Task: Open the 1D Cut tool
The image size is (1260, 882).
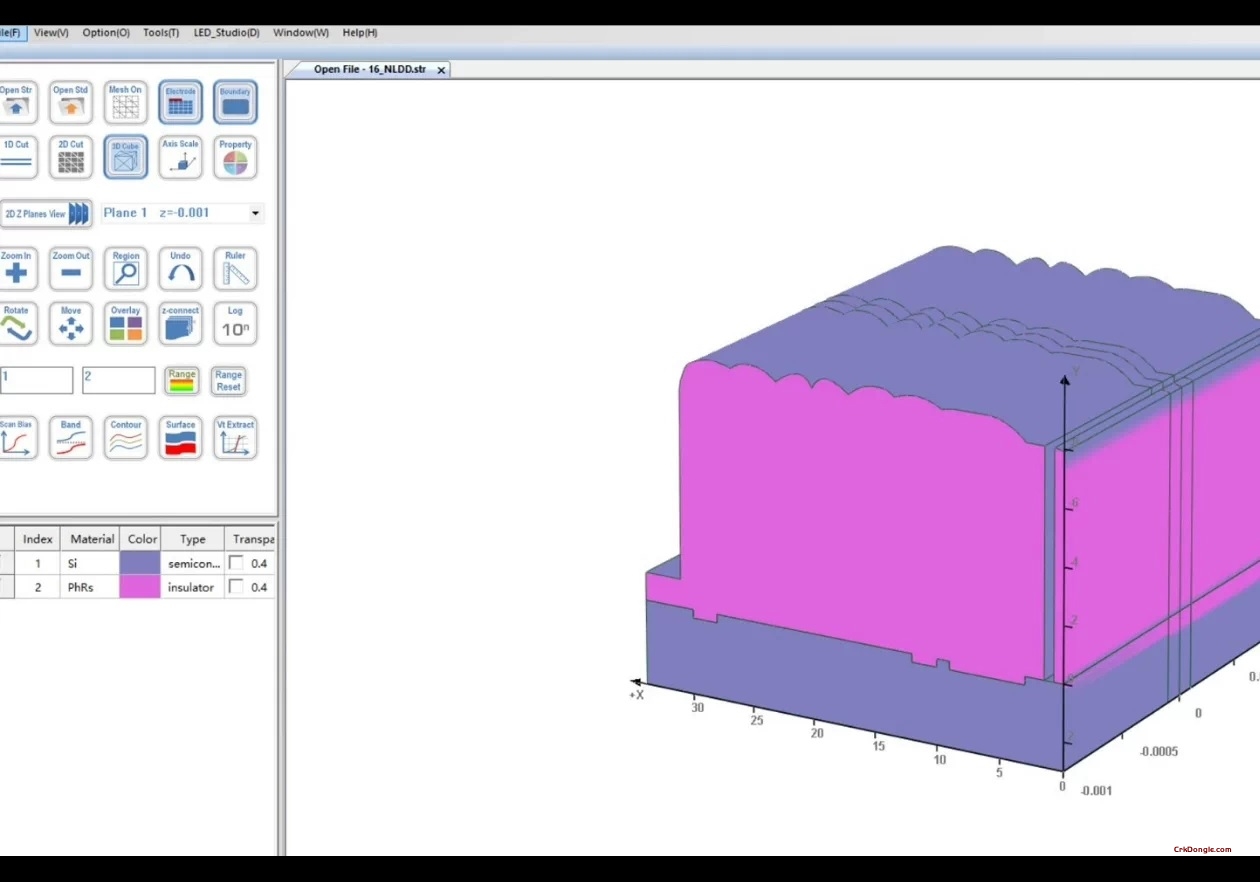Action: (15, 157)
